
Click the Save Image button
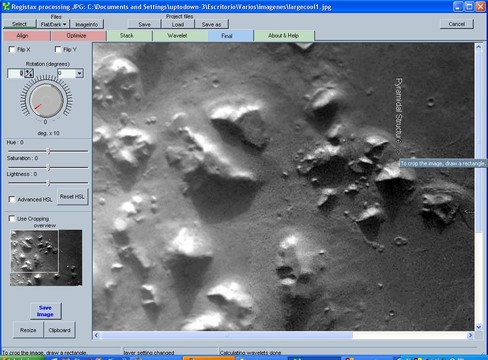pos(45,311)
